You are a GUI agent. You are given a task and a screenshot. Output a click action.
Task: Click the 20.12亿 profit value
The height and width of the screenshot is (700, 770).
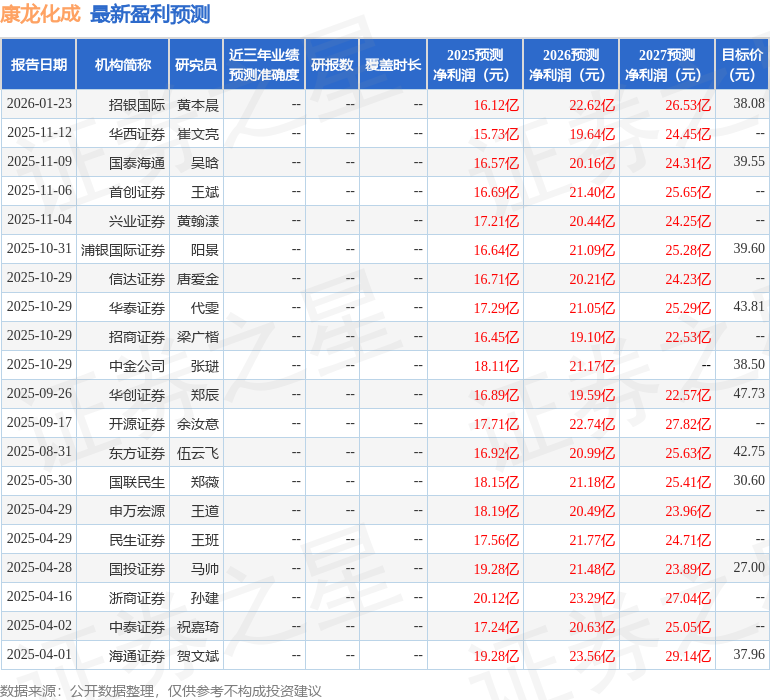(x=496, y=598)
